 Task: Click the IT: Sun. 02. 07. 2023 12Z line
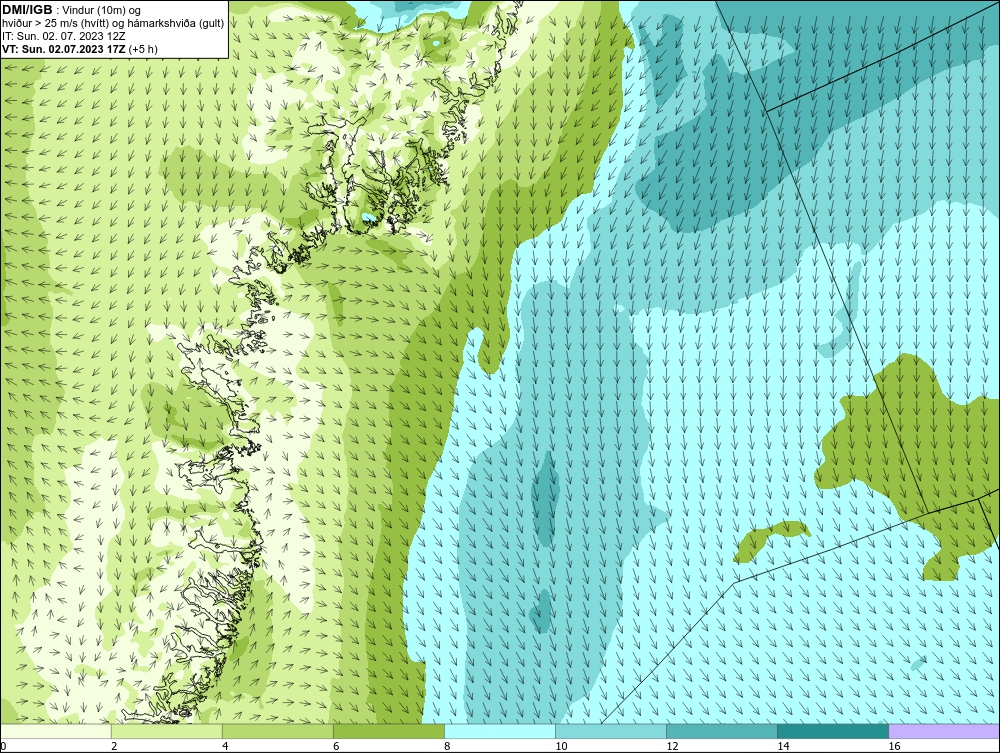tap(64, 36)
